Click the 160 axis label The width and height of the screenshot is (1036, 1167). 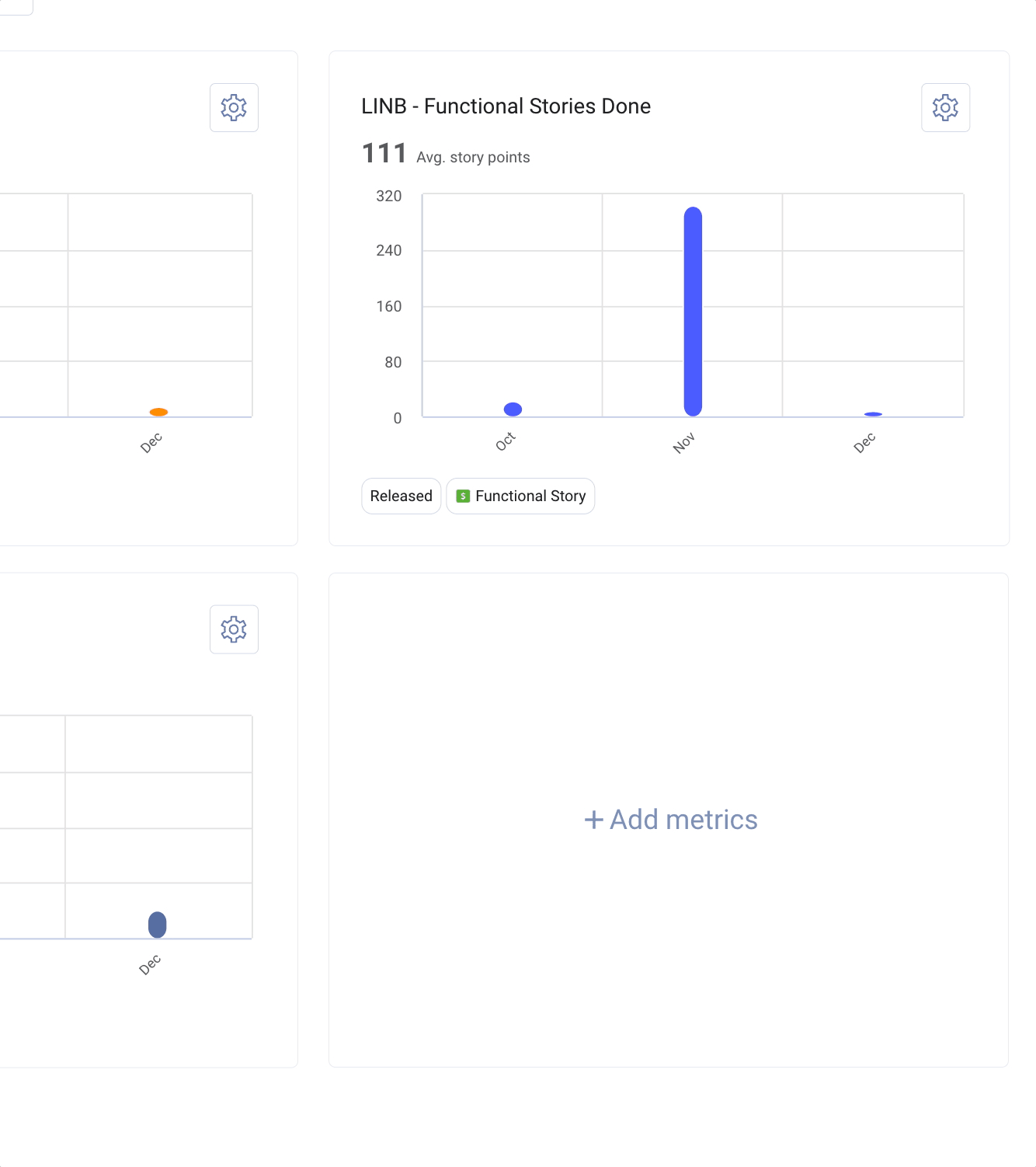(388, 306)
